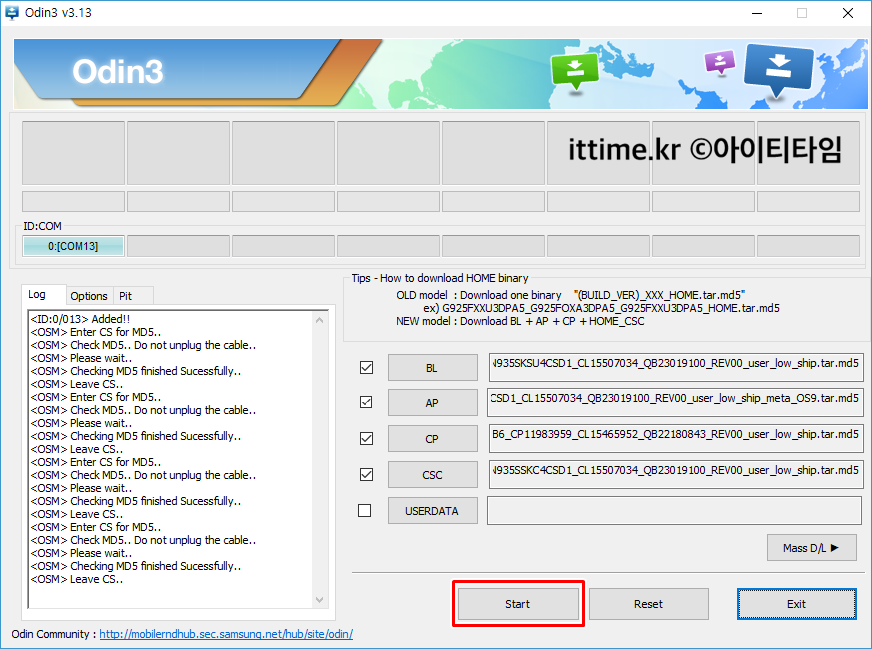The height and width of the screenshot is (649, 872).
Task: Click the "NEW model : Download BL + AP" tip
Action: (x=520, y=321)
